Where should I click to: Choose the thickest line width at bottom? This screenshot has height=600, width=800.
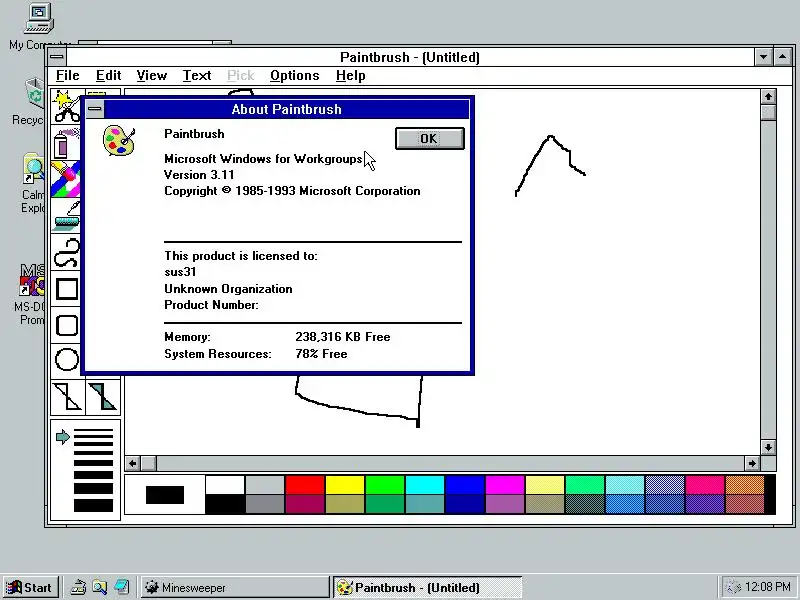coord(93,505)
